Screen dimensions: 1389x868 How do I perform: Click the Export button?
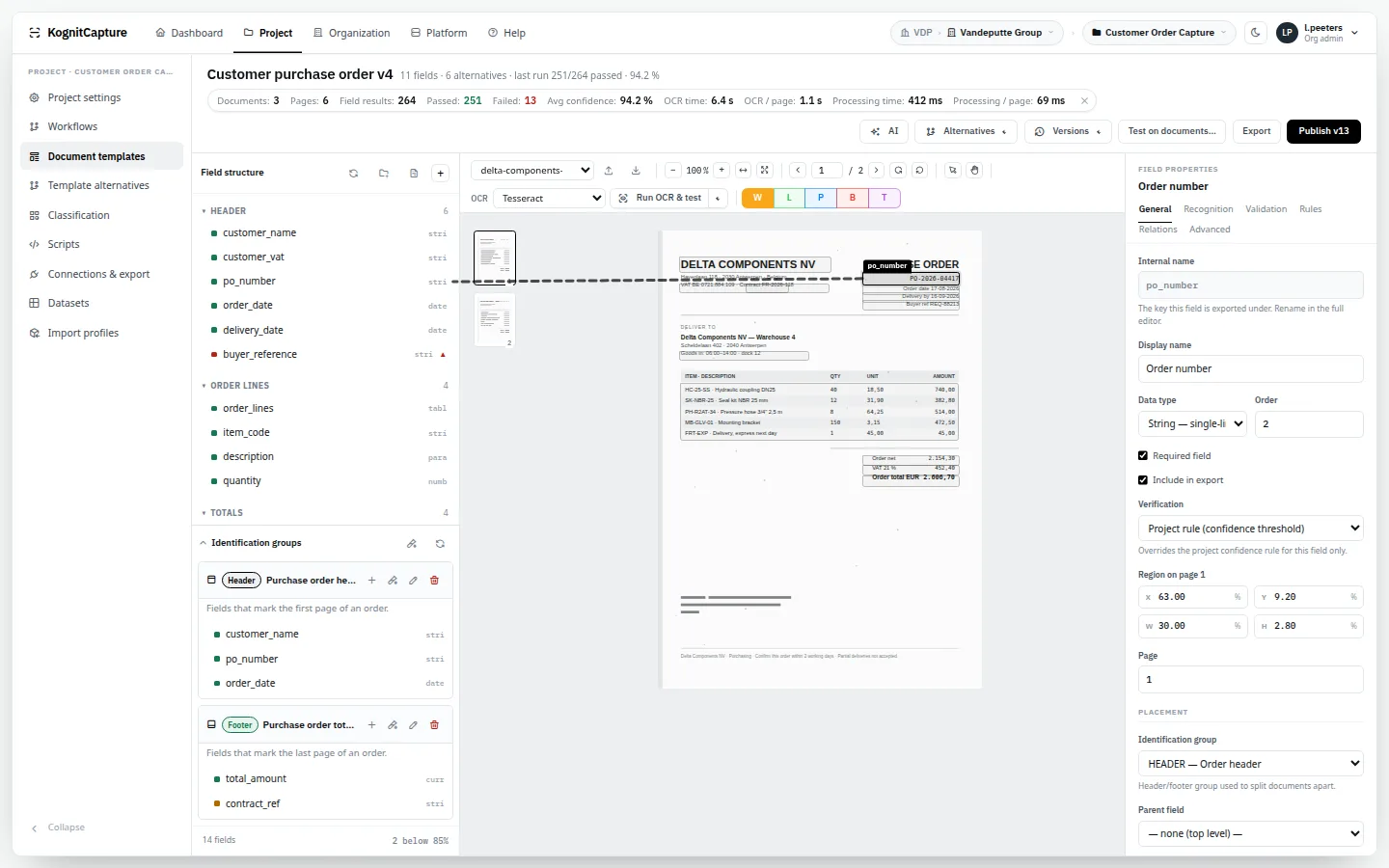click(1256, 131)
